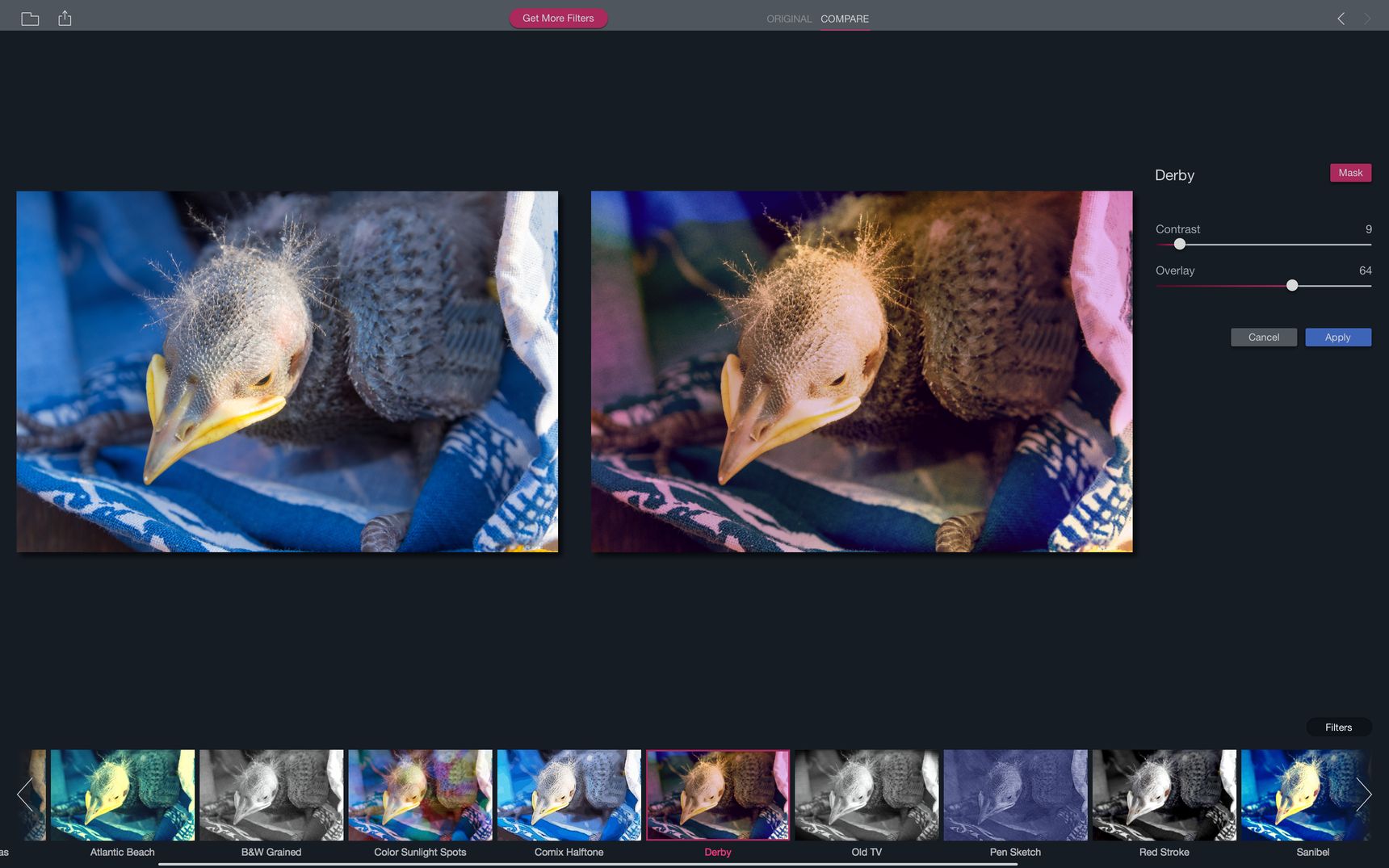Select the Derby filter thumbnail
This screenshot has width=1389, height=868.
[x=718, y=795]
